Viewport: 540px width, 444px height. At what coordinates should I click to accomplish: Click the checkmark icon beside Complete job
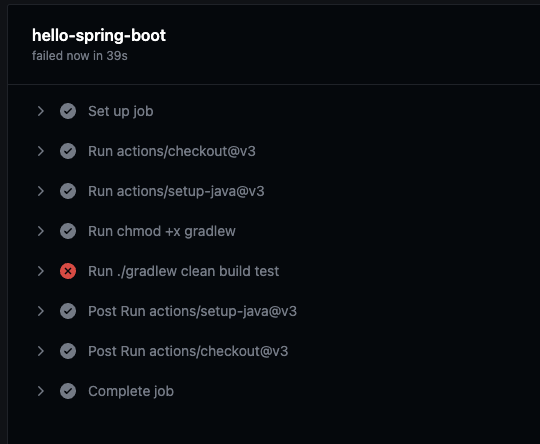[68, 391]
